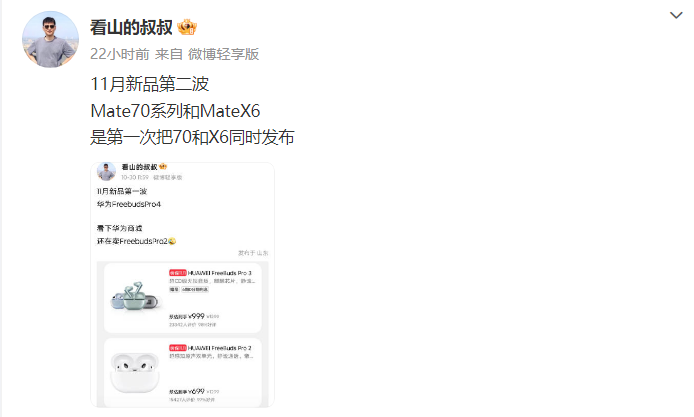
Task: Click the 微博轻享版 source link
Action: pyautogui.click(x=224, y=54)
